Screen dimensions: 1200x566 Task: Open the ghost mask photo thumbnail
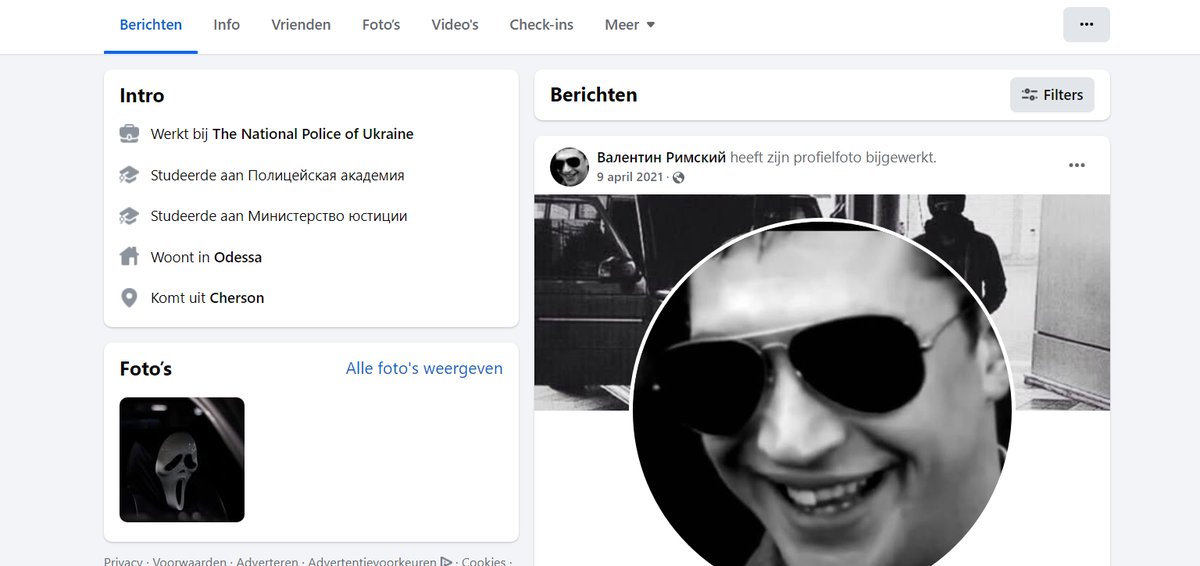tap(182, 460)
